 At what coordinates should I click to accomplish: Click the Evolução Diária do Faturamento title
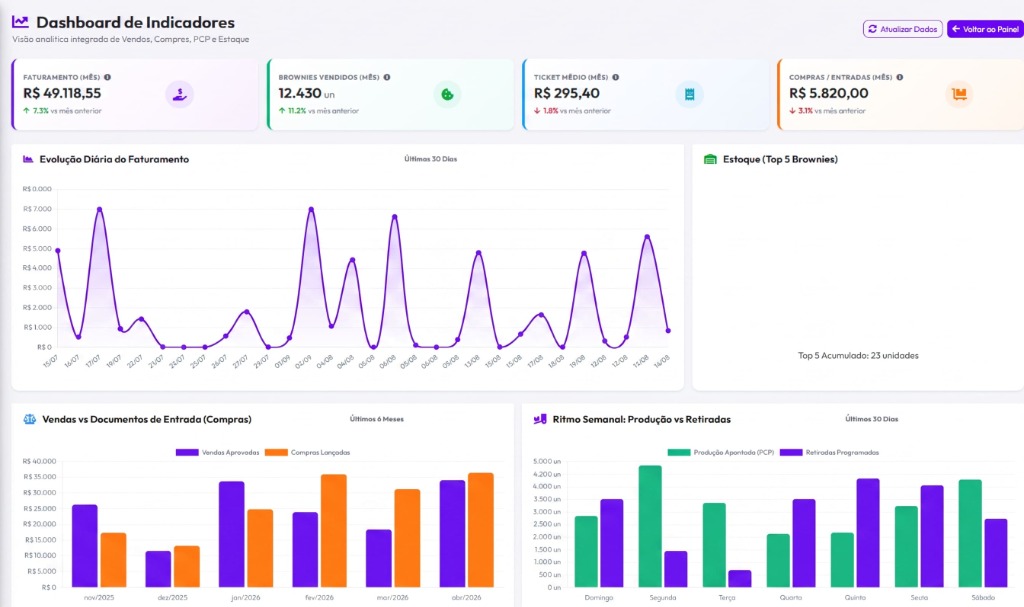click(x=114, y=159)
